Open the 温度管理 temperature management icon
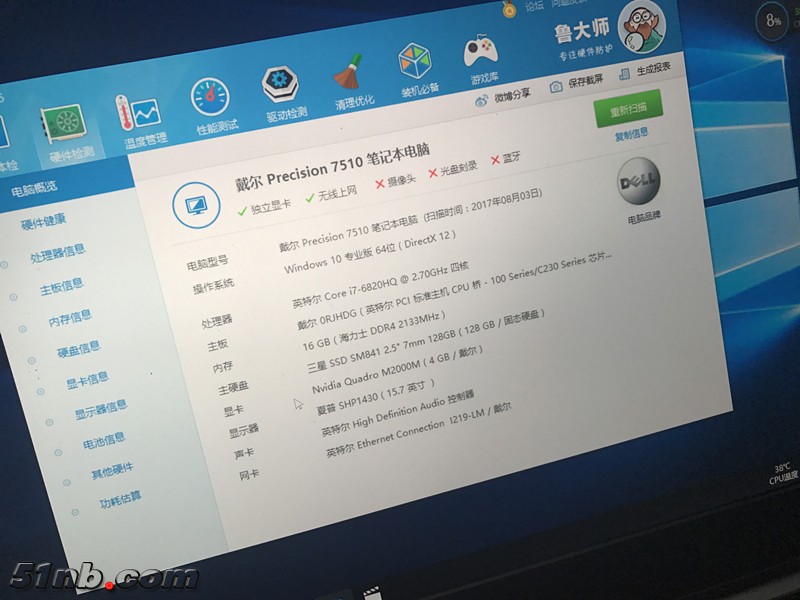 click(140, 118)
